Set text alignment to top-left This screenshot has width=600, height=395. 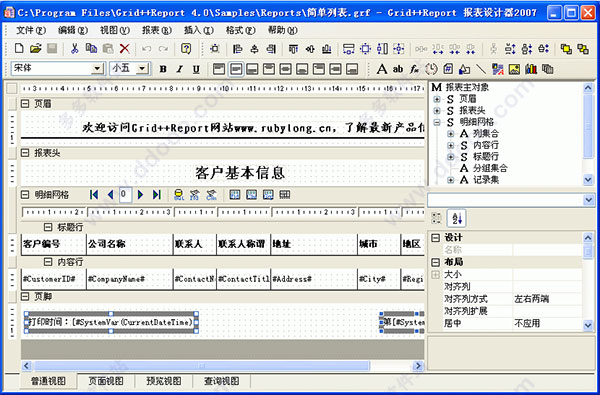point(219,69)
